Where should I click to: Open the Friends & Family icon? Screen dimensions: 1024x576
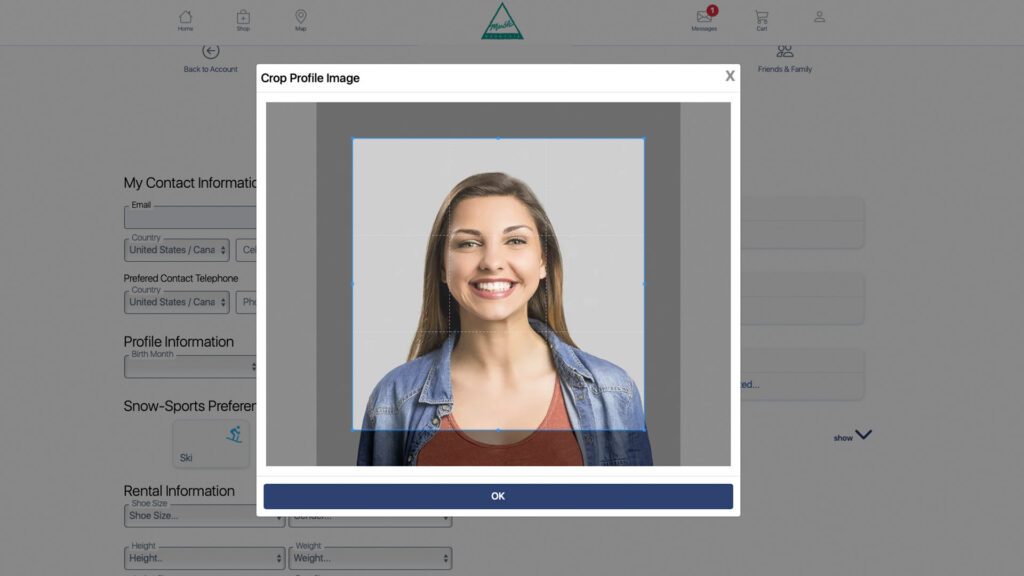(785, 52)
